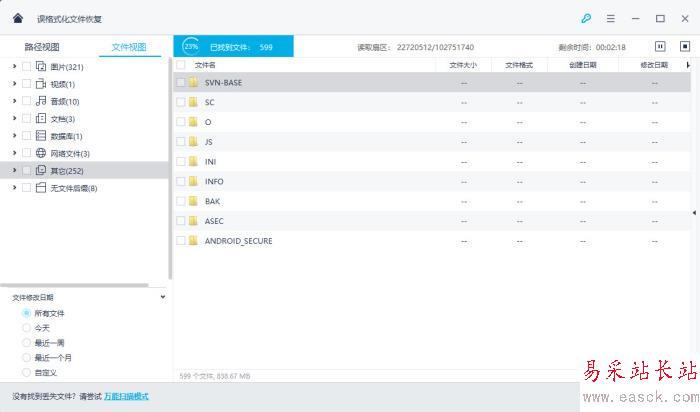
Task: Sort by the 文件格式 column header
Action: [x=519, y=65]
